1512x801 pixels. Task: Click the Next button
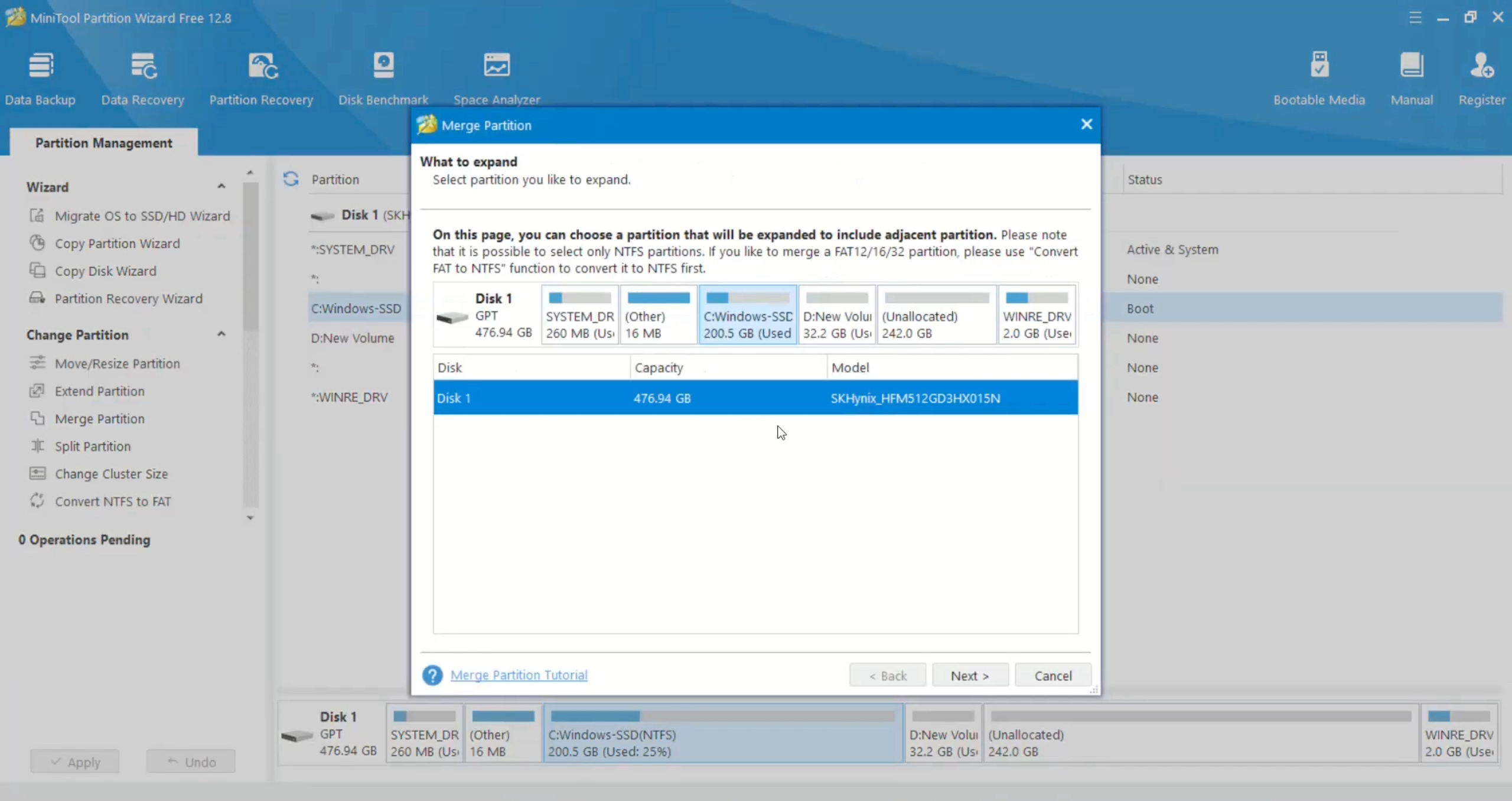[x=969, y=675]
